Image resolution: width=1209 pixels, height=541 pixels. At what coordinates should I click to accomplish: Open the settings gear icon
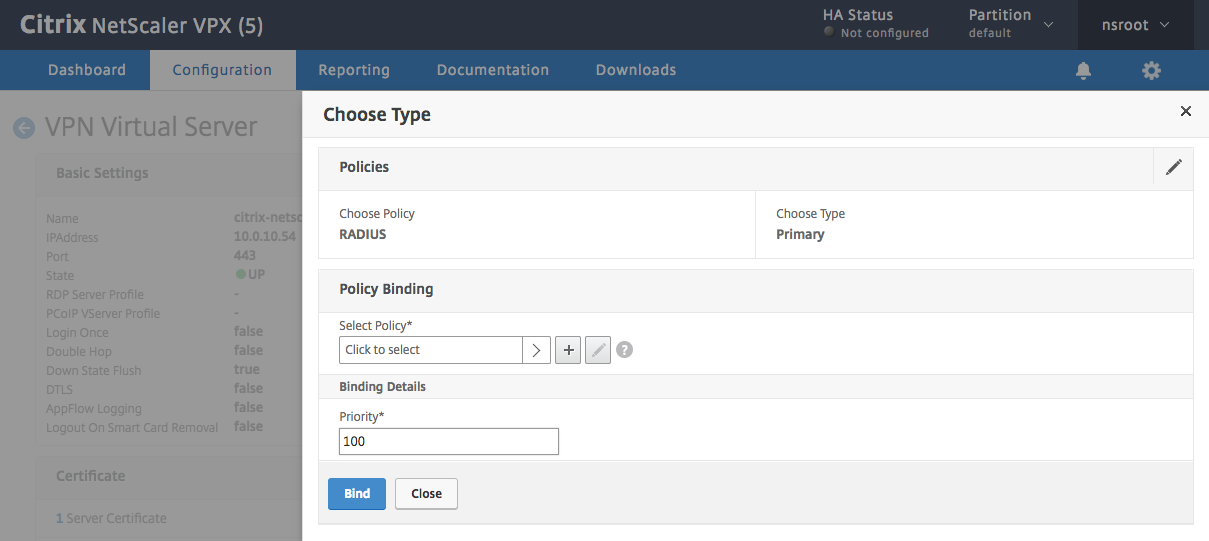point(1152,70)
